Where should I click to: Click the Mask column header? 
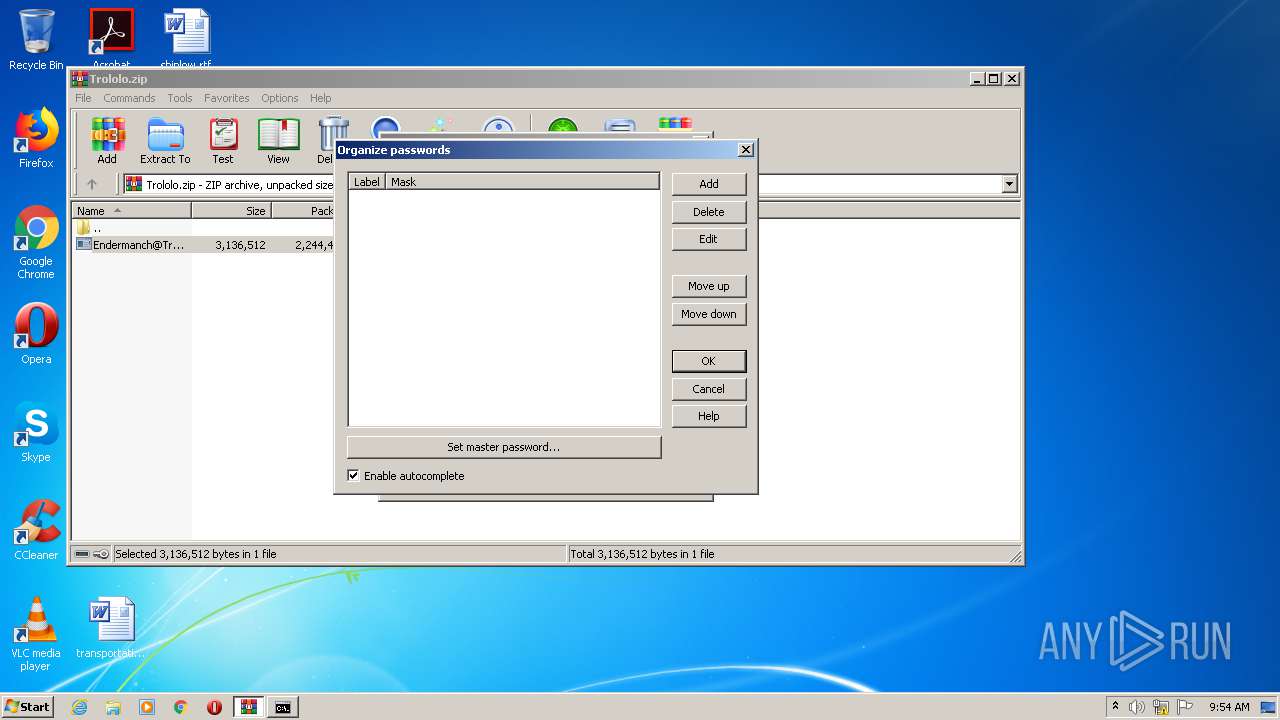tap(522, 182)
